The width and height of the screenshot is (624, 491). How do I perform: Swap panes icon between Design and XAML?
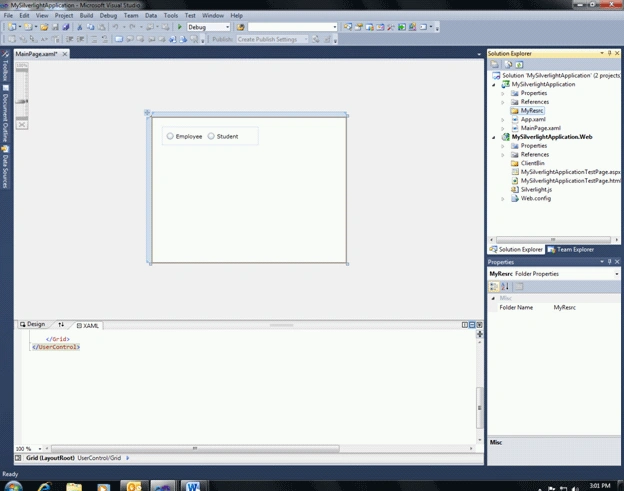[61, 325]
